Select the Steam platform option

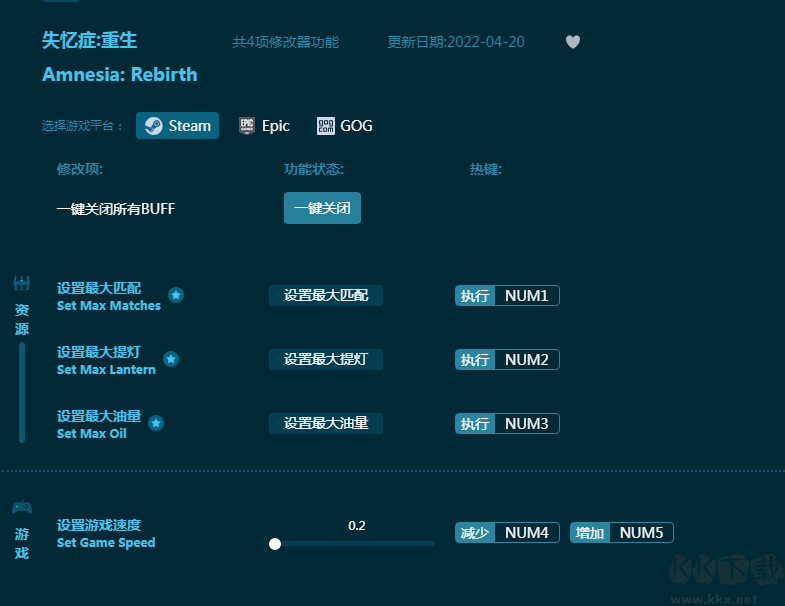pyautogui.click(x=177, y=126)
